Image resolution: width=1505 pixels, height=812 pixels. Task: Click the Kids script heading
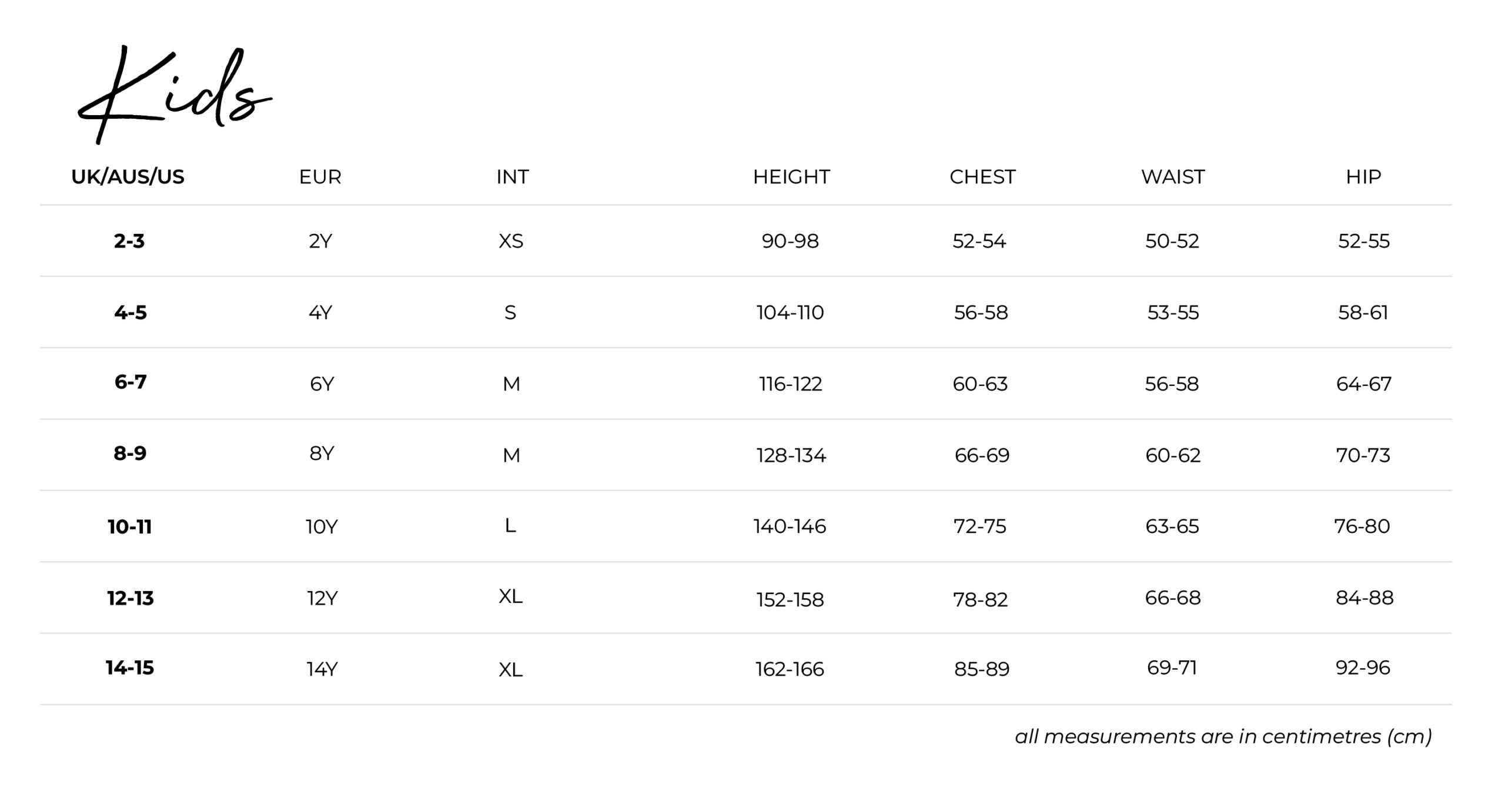tap(174, 94)
